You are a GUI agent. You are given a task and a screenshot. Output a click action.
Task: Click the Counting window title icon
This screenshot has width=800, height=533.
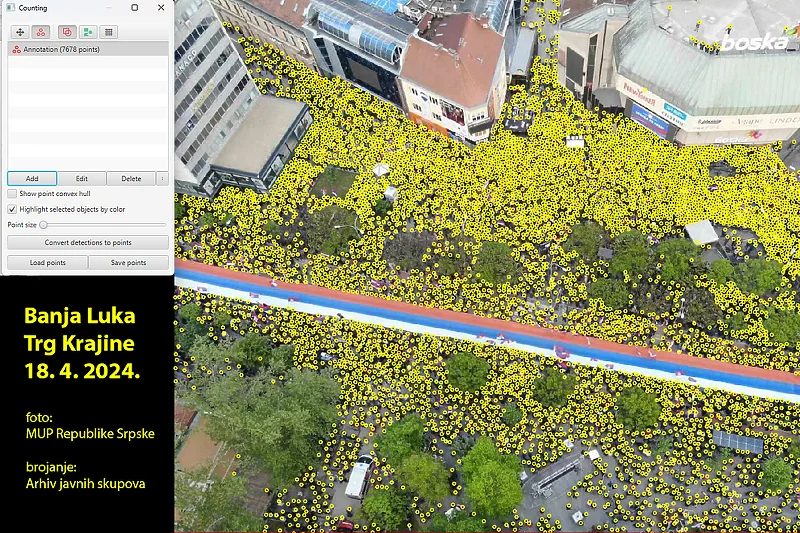coord(12,8)
